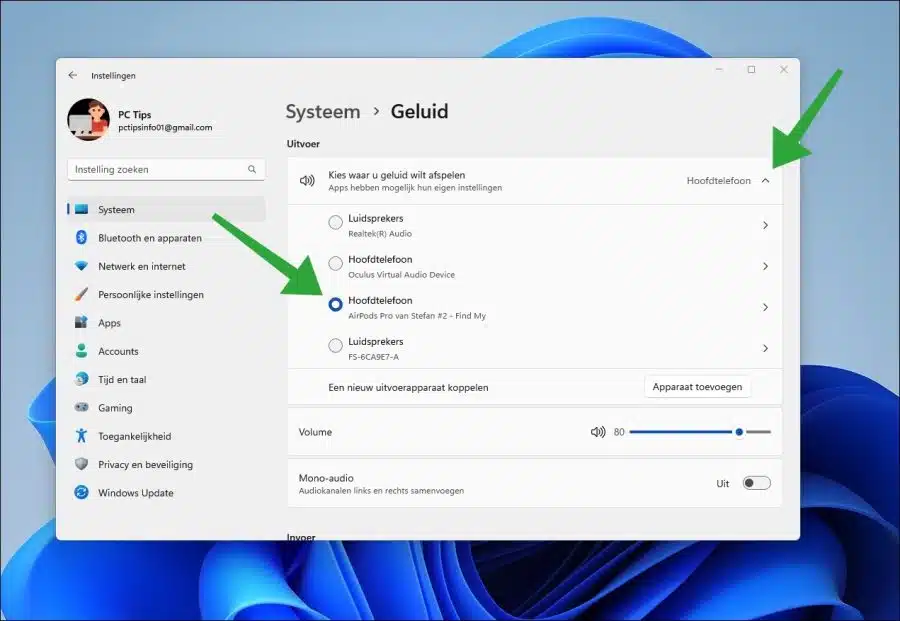Open Persoonlijke instellingen section
This screenshot has height=621, width=900.
click(166, 294)
